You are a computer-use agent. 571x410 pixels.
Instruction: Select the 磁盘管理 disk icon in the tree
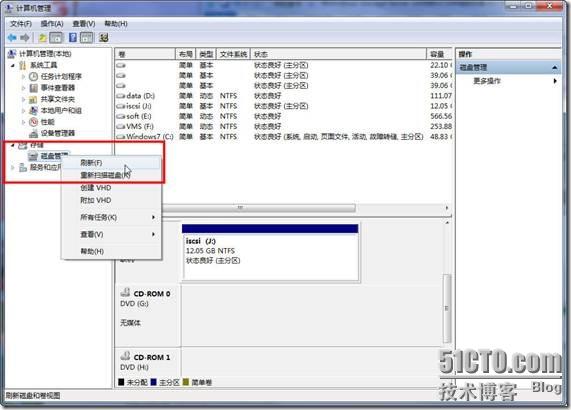point(34,156)
